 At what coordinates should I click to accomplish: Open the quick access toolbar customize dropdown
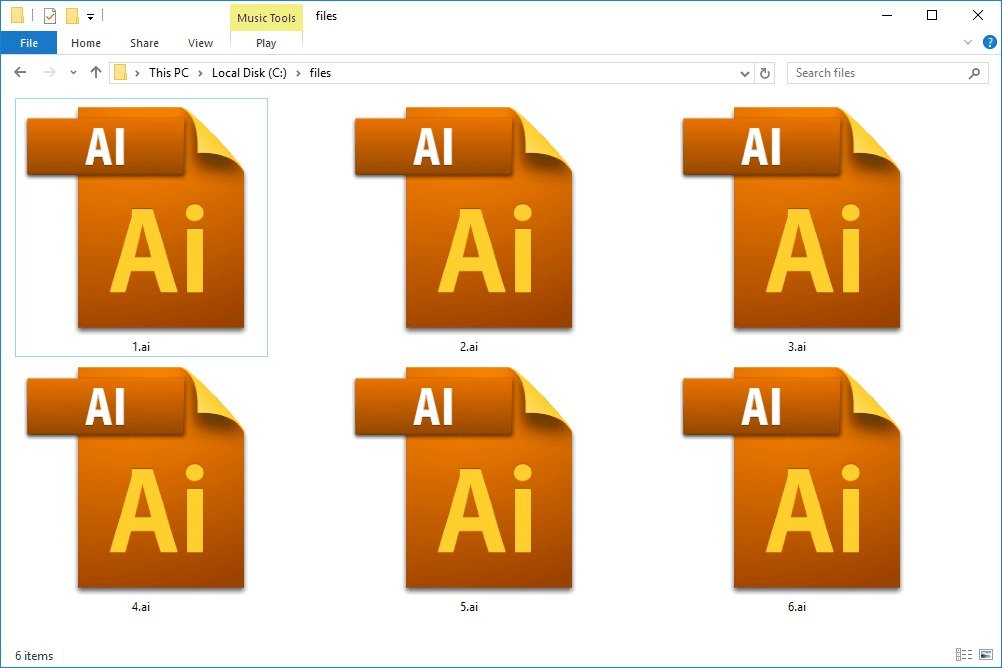(x=90, y=15)
